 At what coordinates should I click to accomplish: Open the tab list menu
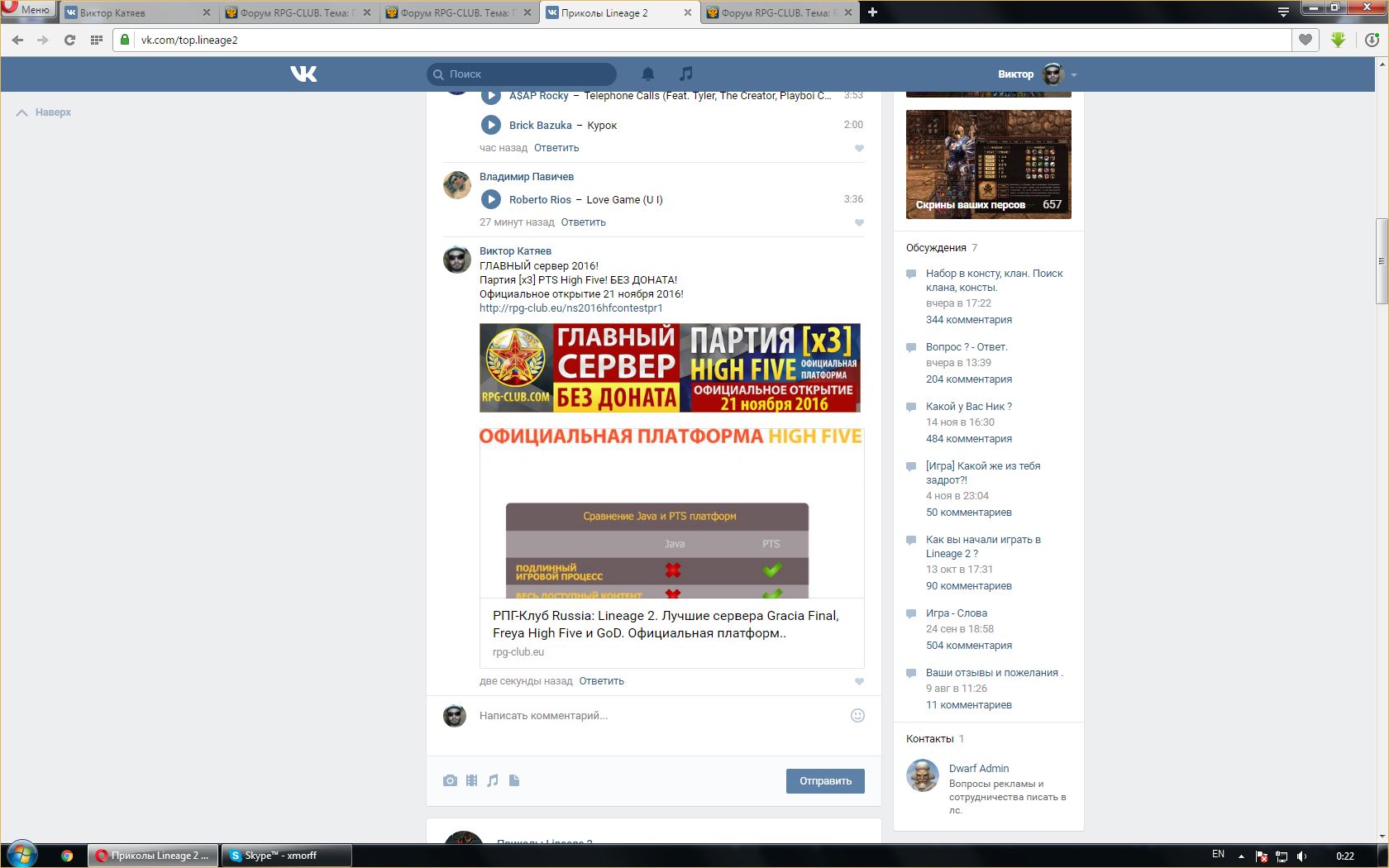tap(1283, 12)
